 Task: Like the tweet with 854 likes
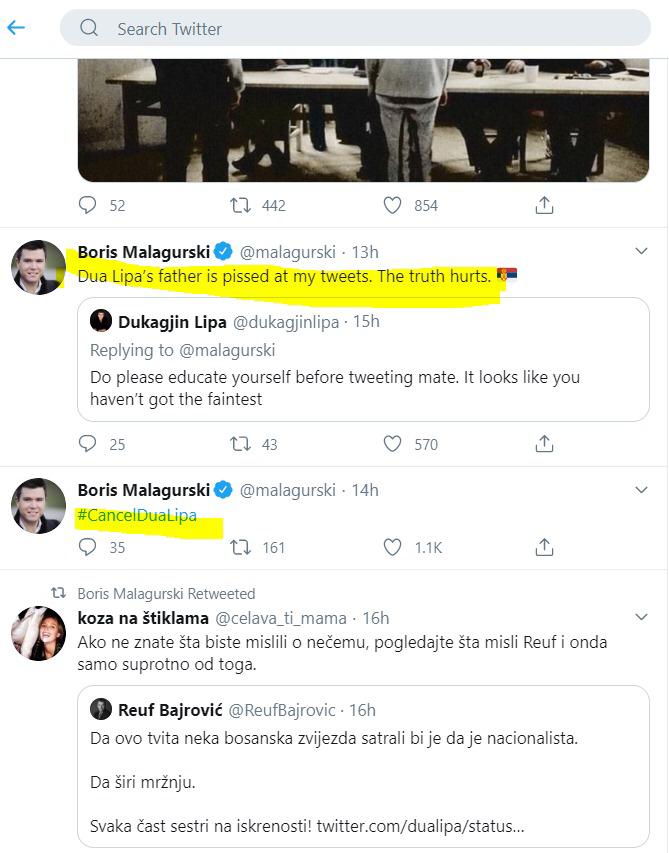(392, 205)
